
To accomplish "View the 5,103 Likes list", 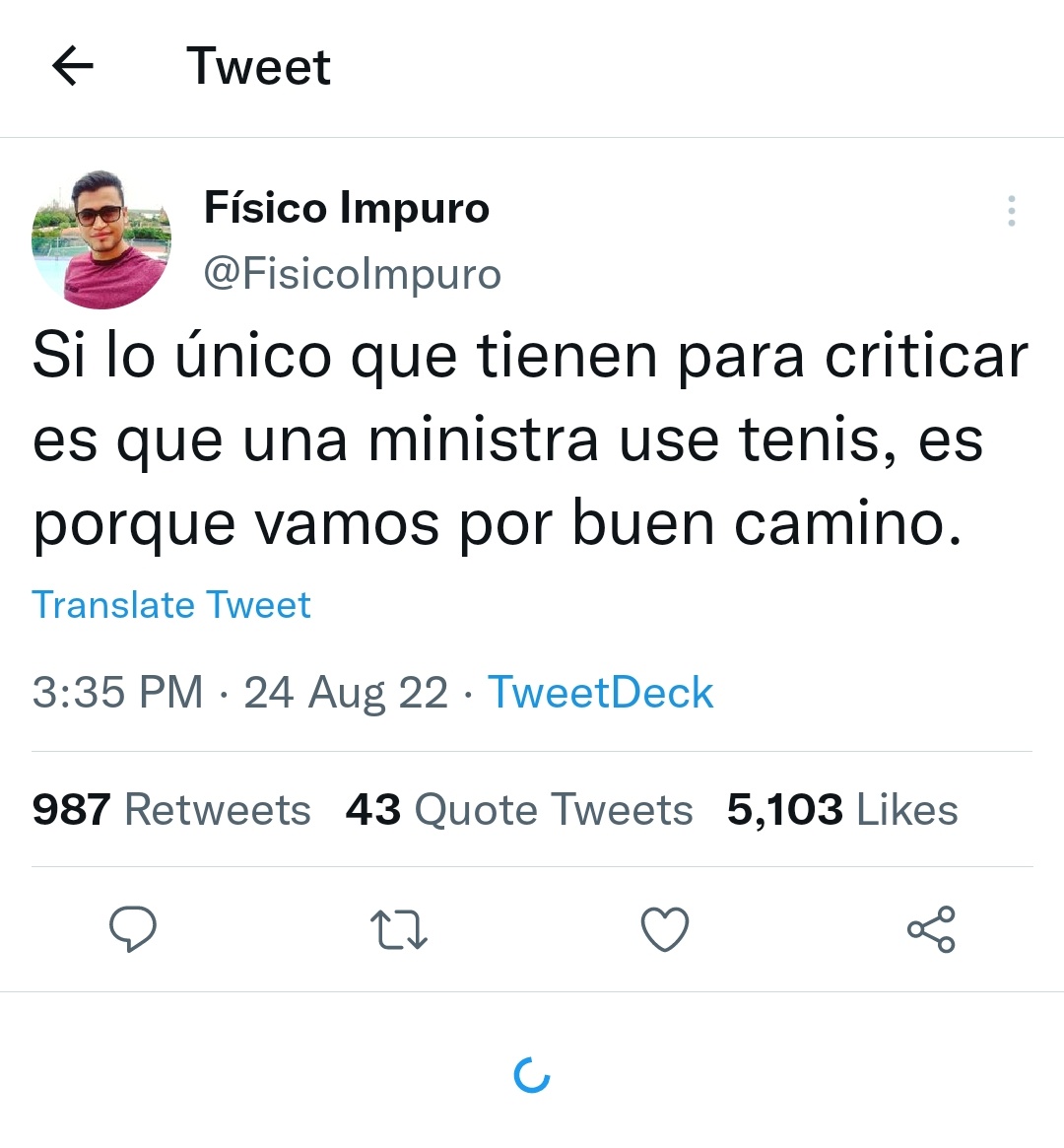I will click(842, 810).
